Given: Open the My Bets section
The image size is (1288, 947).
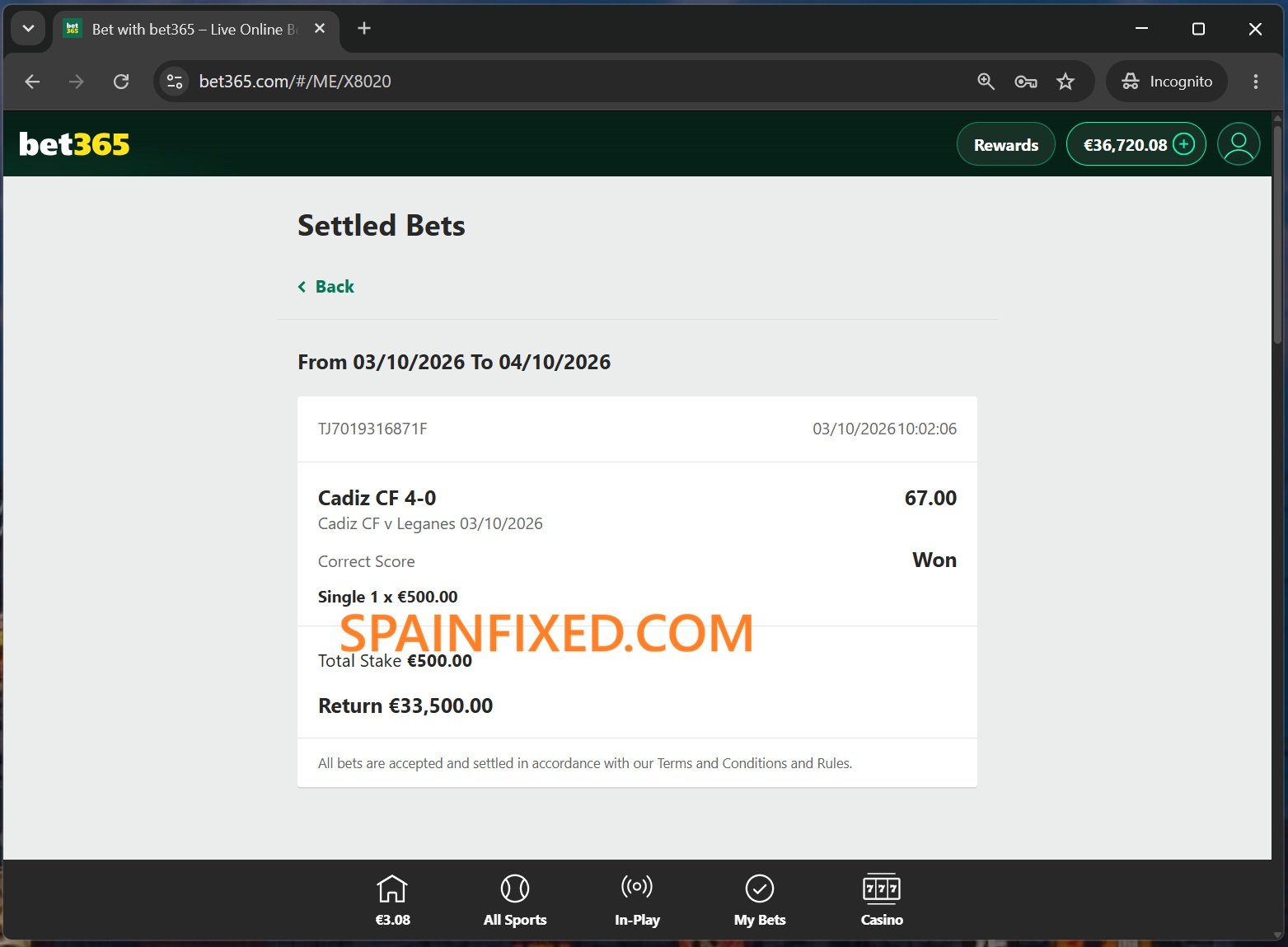Looking at the screenshot, I should coord(760,900).
